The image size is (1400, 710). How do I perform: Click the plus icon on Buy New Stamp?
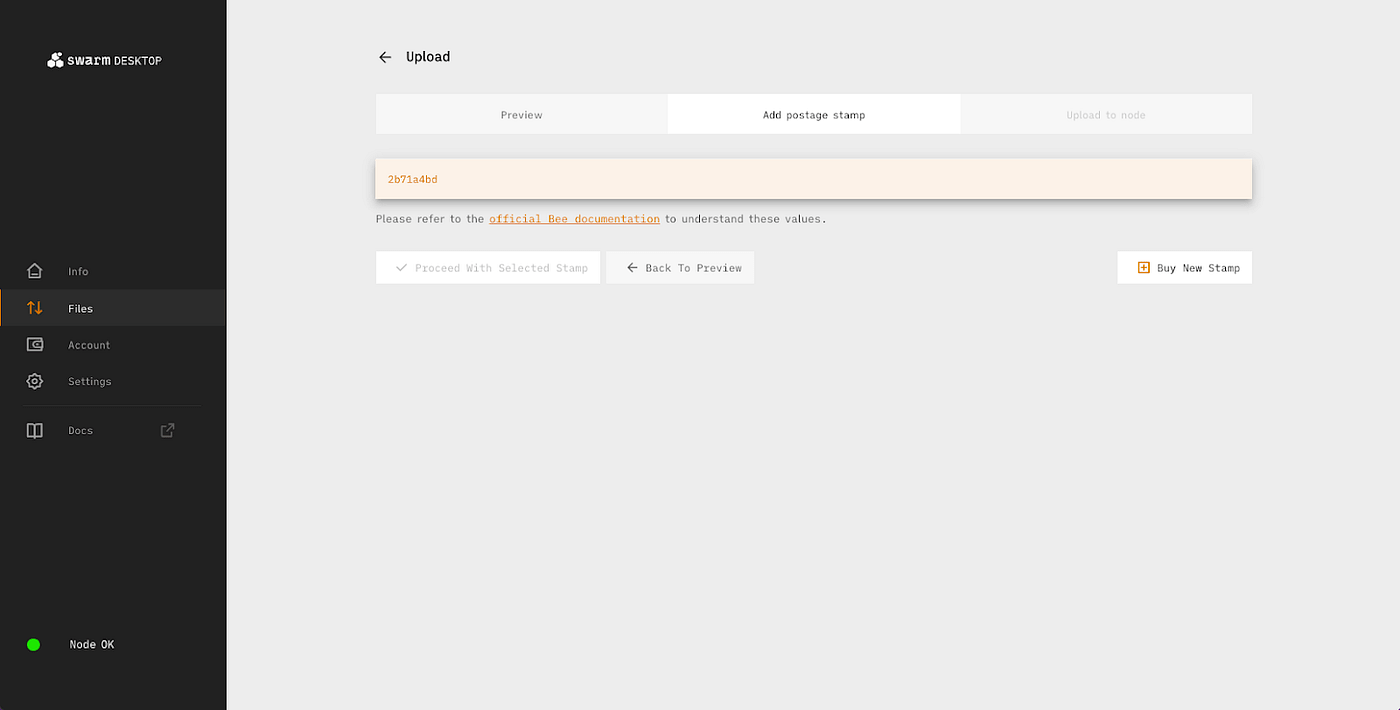[1144, 268]
